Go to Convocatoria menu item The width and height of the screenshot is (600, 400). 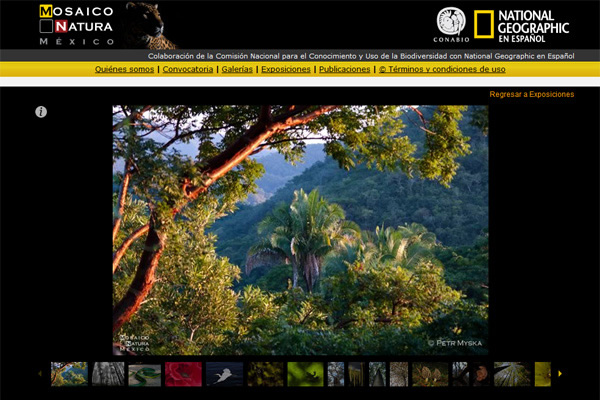pyautogui.click(x=187, y=69)
